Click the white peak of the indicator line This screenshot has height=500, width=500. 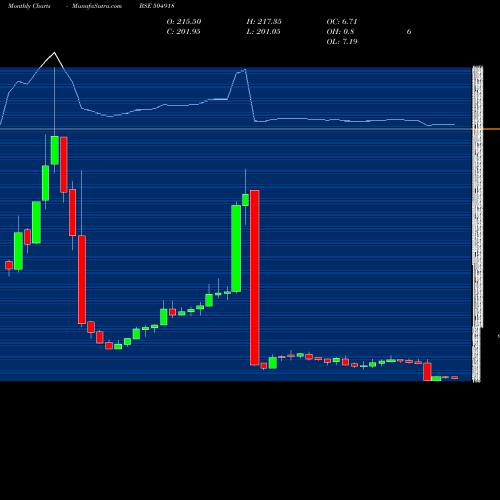(54, 53)
